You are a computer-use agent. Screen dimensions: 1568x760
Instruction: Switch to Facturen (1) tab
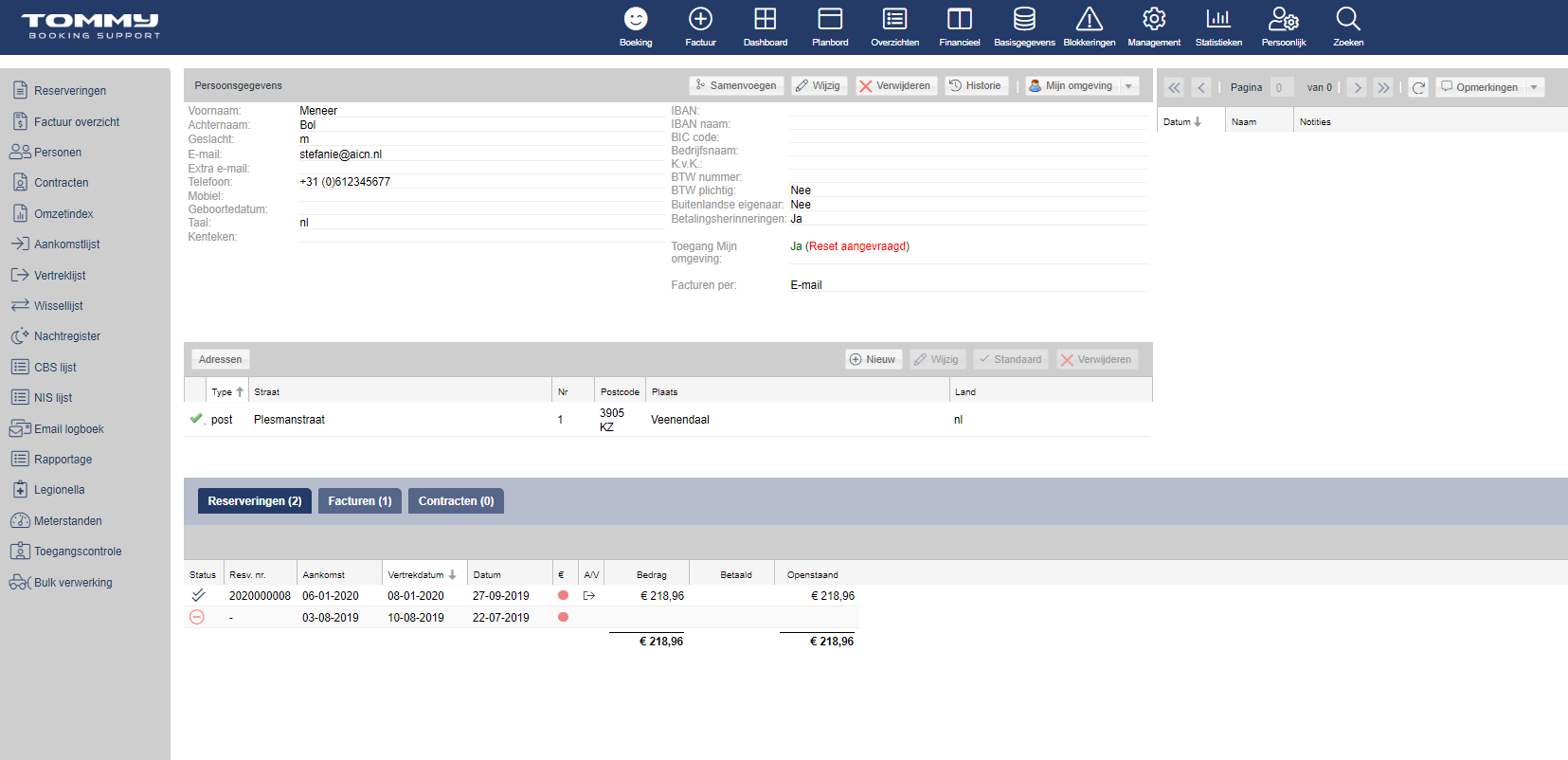[360, 501]
